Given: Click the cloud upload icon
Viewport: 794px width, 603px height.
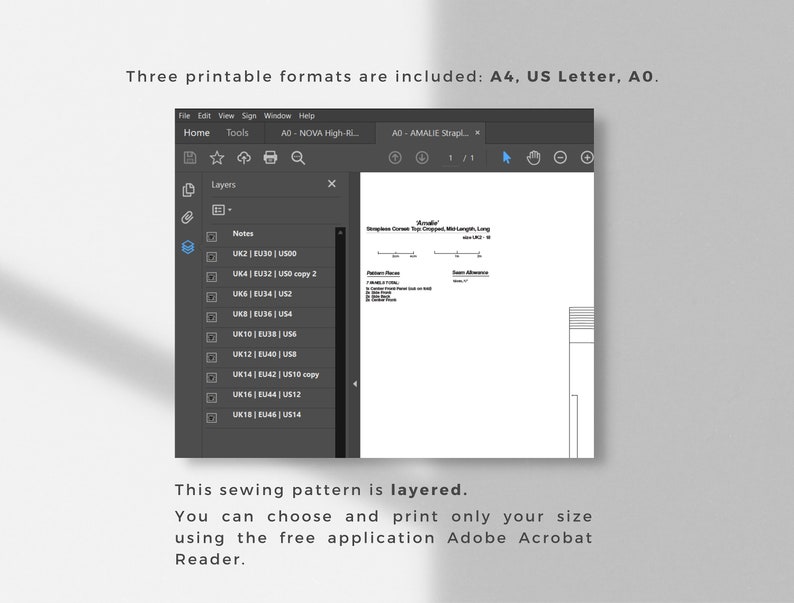Looking at the screenshot, I should (244, 158).
